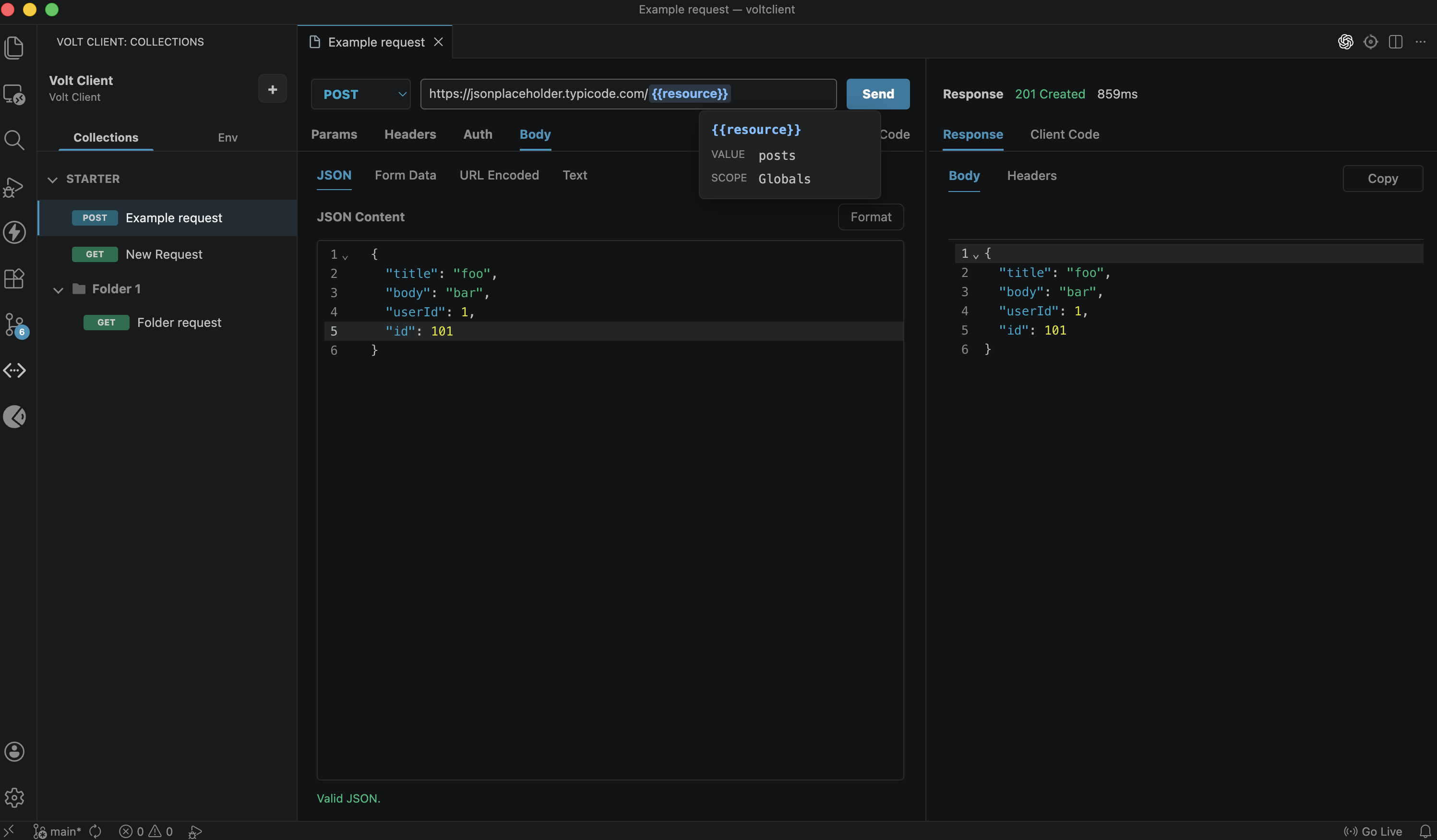This screenshot has width=1437, height=840.
Task: Open the Accounts icon
Action: click(14, 751)
